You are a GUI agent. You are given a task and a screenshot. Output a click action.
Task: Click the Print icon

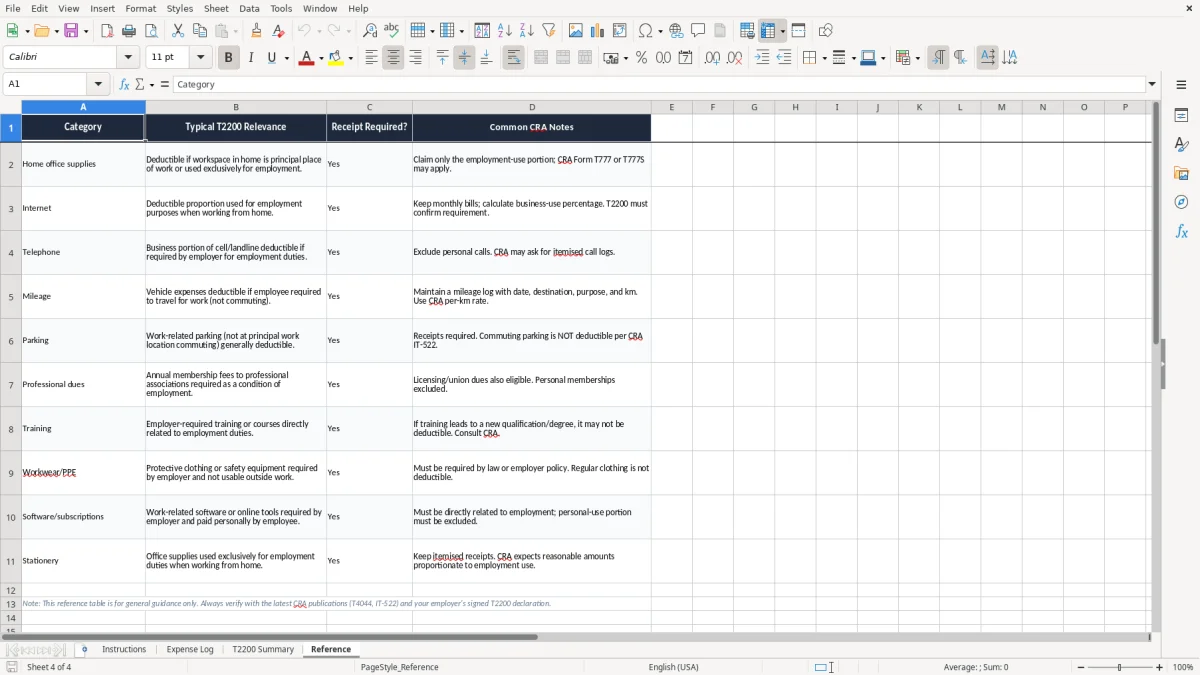129,31
